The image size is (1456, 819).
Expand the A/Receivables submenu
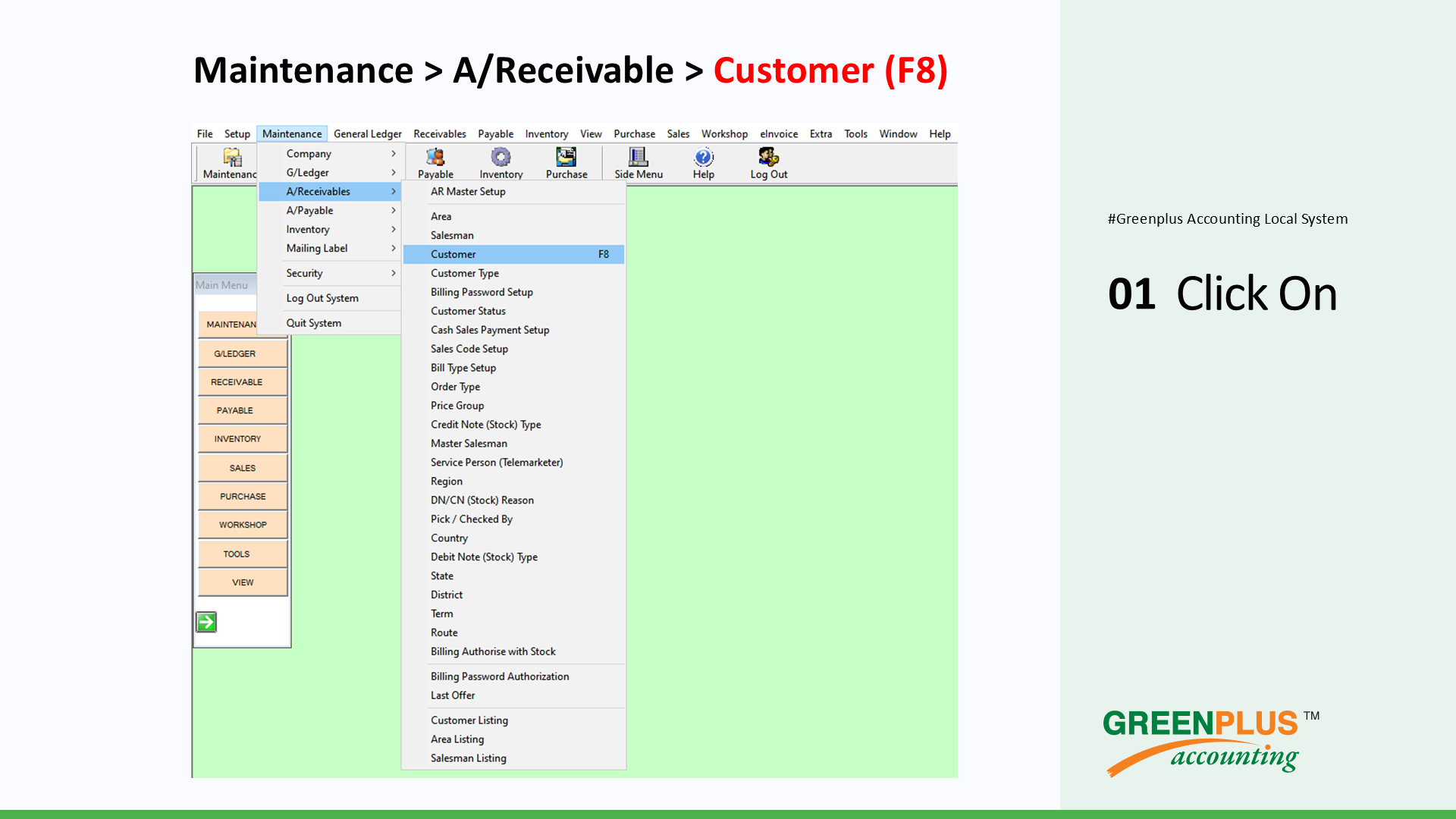click(330, 191)
